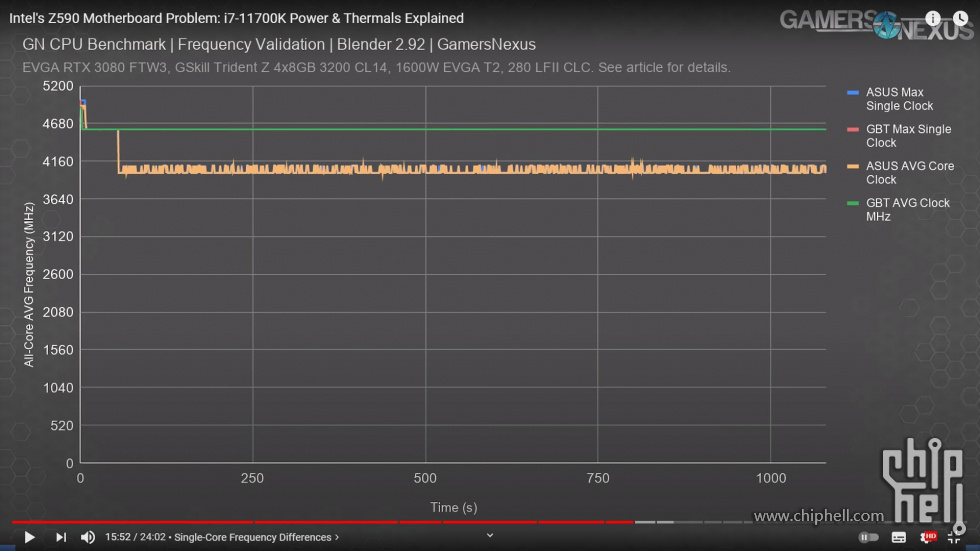
Task: Expand the small chevron below the player center
Action: [x=490, y=535]
